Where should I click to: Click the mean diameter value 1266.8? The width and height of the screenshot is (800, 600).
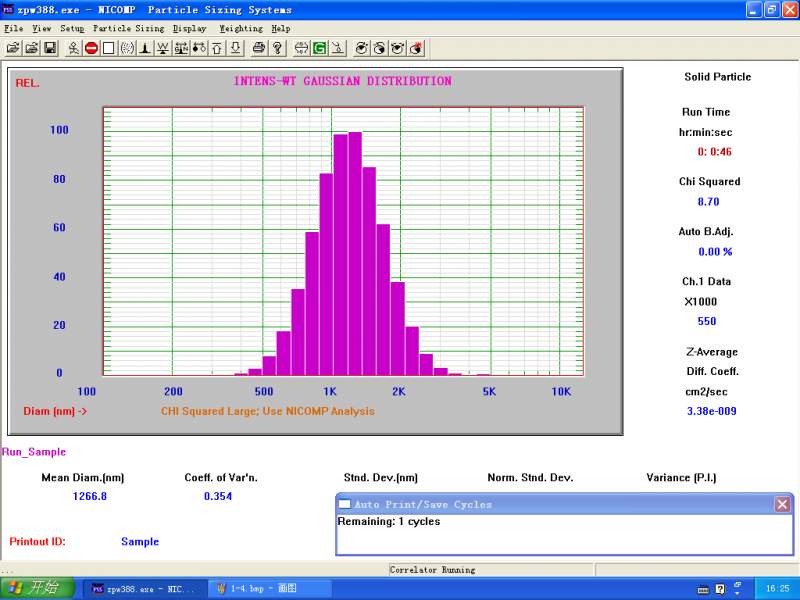click(90, 496)
